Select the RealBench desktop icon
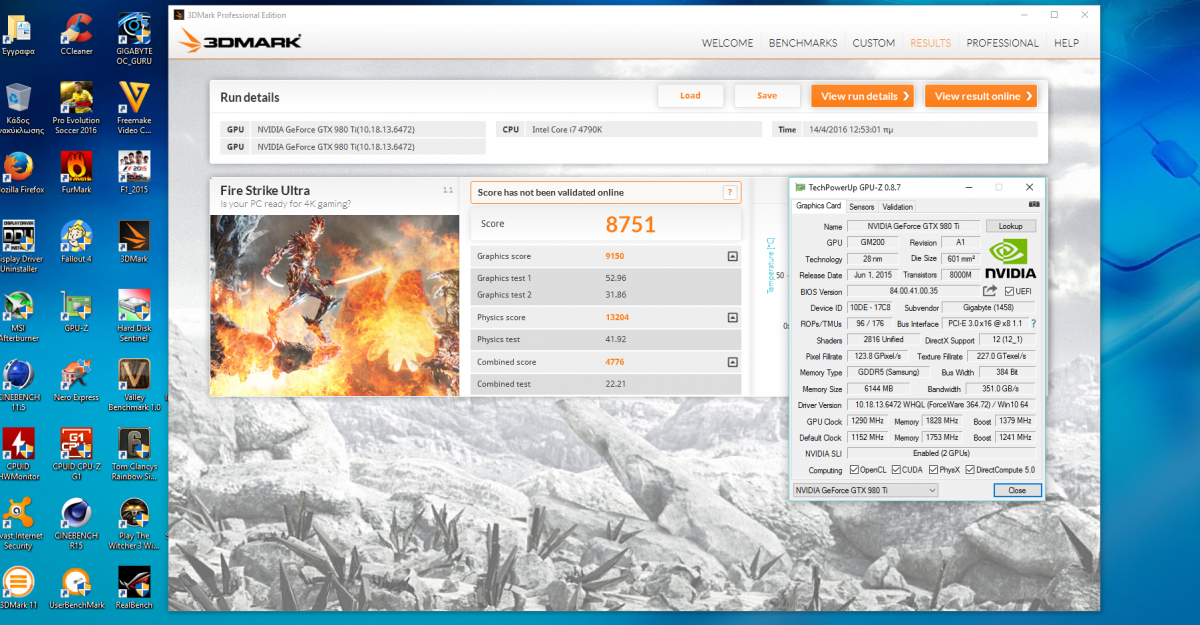The height and width of the screenshot is (625, 1200). [134, 588]
